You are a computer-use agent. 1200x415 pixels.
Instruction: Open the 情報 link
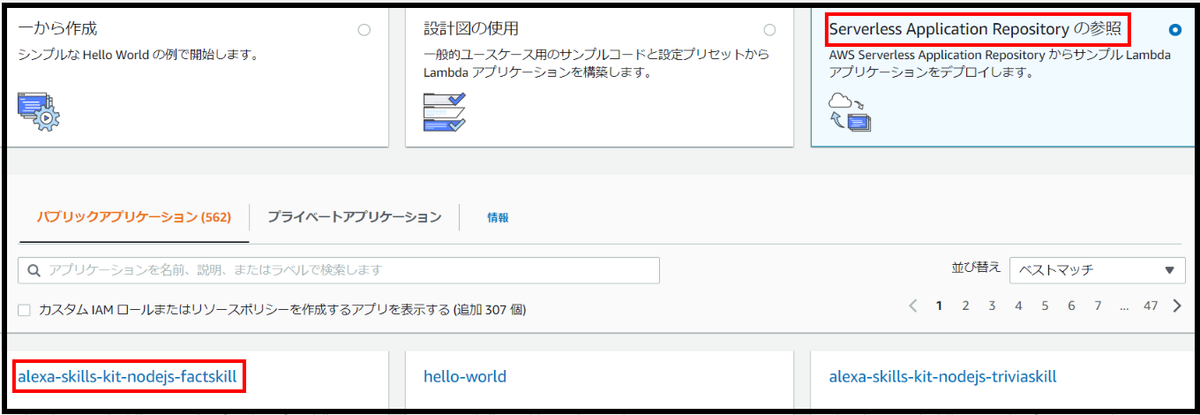498,217
